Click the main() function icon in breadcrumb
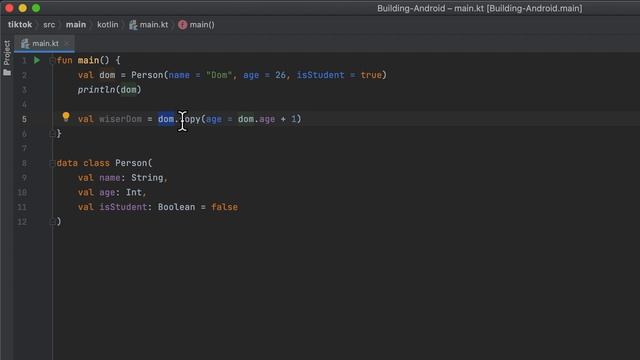Viewport: 640px width, 360px height. (182, 25)
